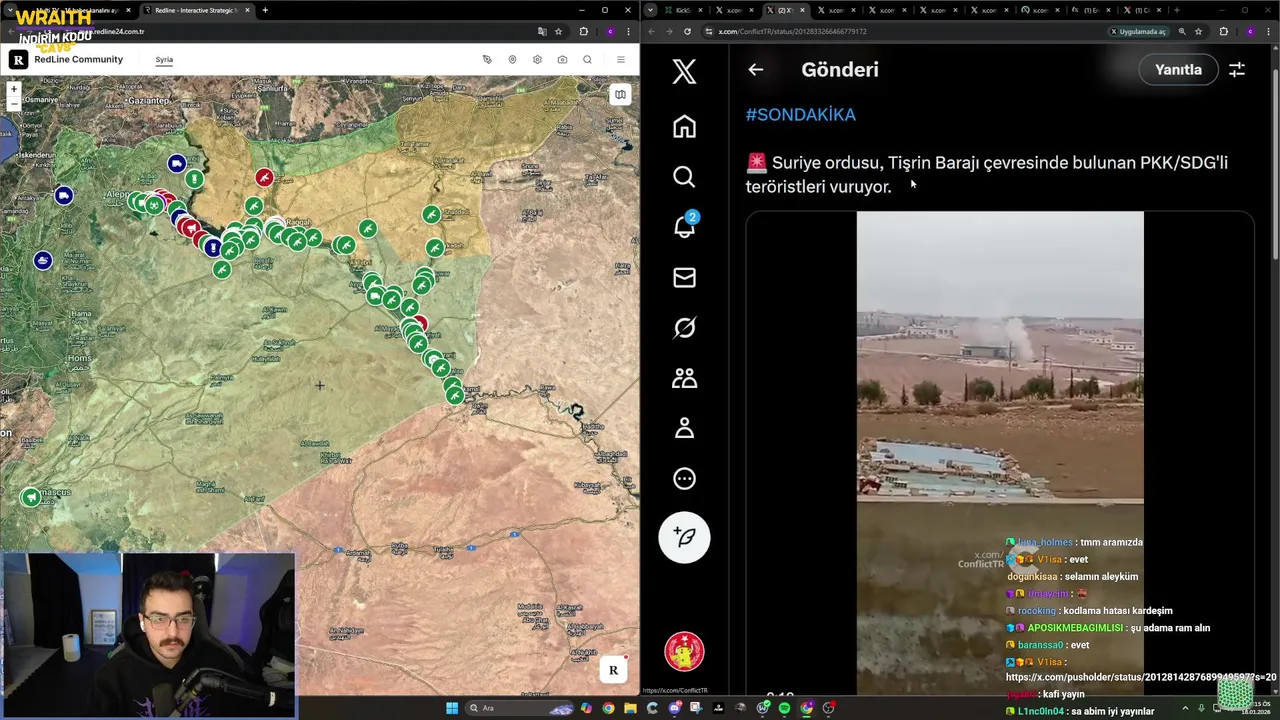Viewport: 1280px width, 720px height.
Task: Reload page in right browser window
Action: pos(687,31)
